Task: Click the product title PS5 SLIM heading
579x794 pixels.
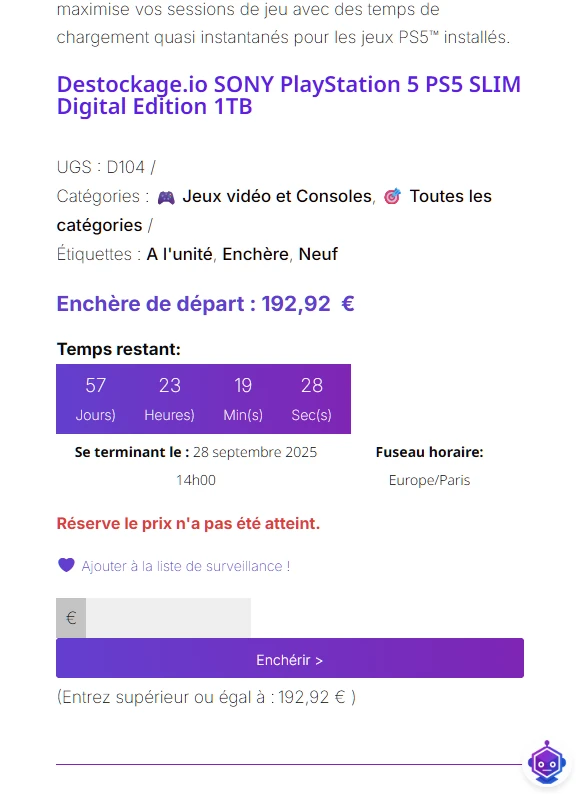Action: (x=289, y=95)
